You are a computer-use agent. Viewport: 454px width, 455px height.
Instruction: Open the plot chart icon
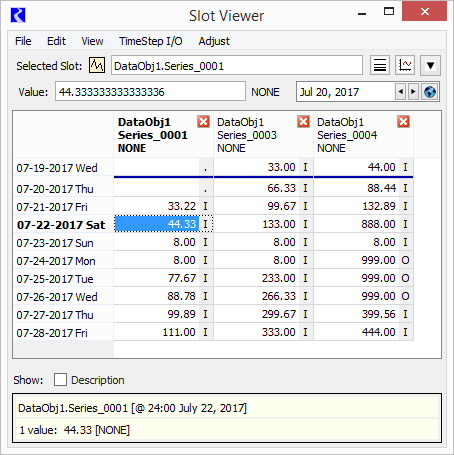405,65
